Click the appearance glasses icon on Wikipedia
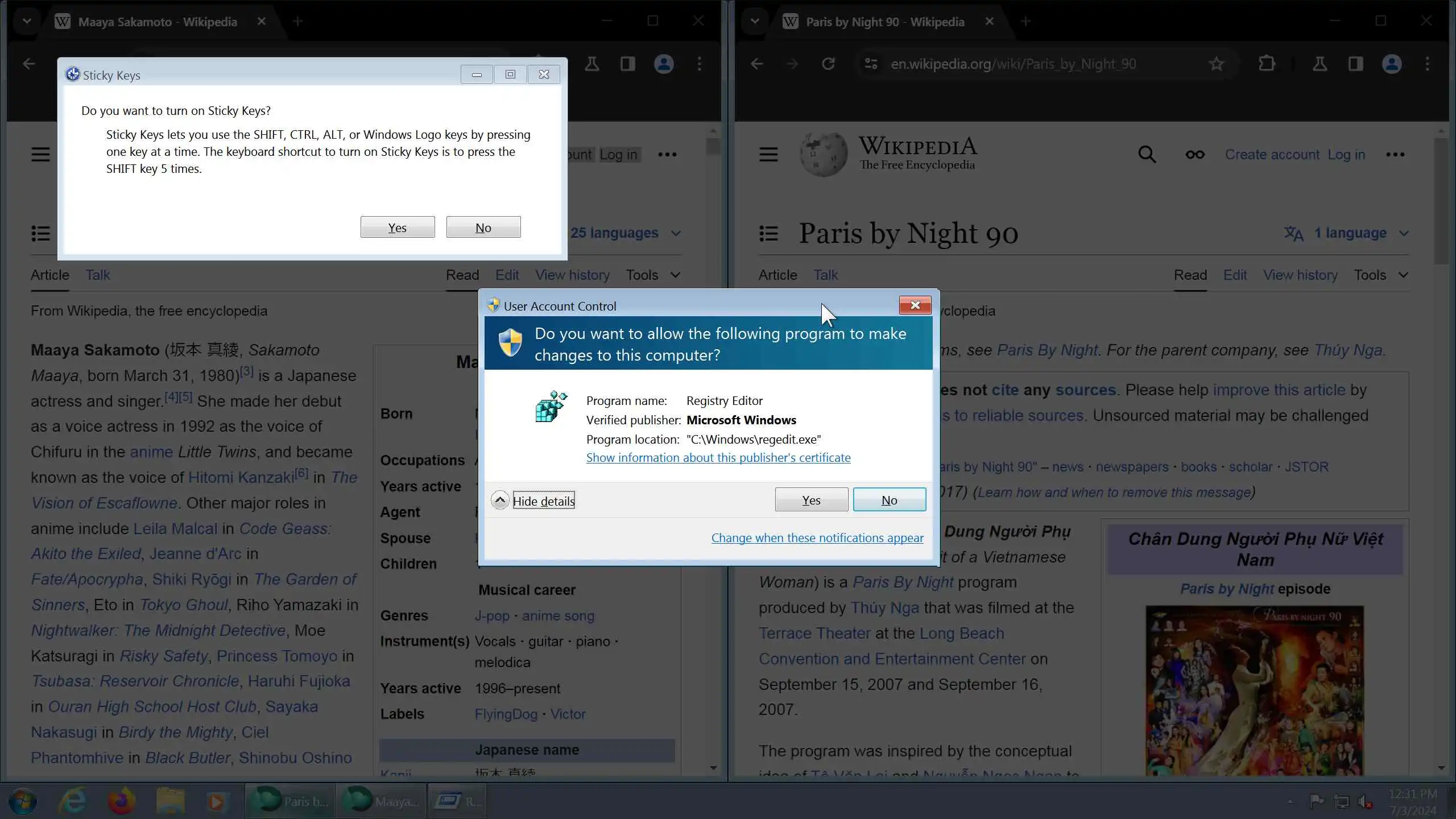The width and height of the screenshot is (1456, 819). coord(1194,154)
